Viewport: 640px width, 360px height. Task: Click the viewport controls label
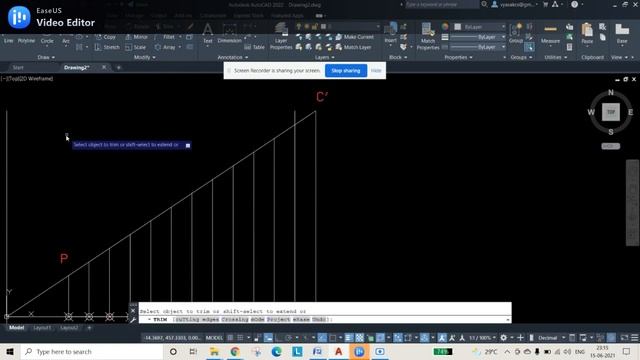27,79
